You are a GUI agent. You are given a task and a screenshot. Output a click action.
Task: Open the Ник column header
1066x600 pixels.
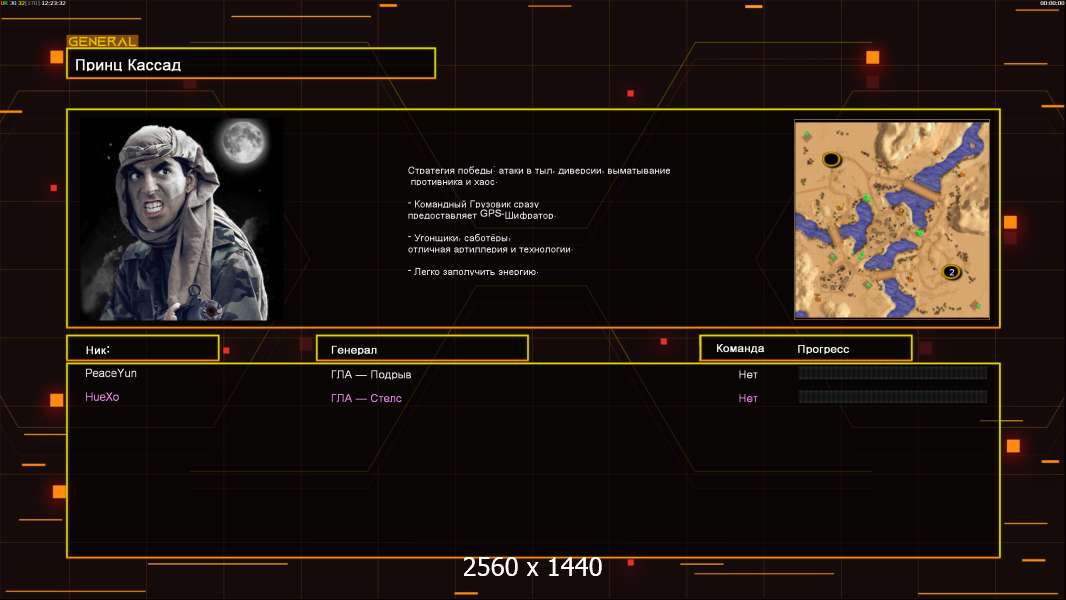coord(142,349)
